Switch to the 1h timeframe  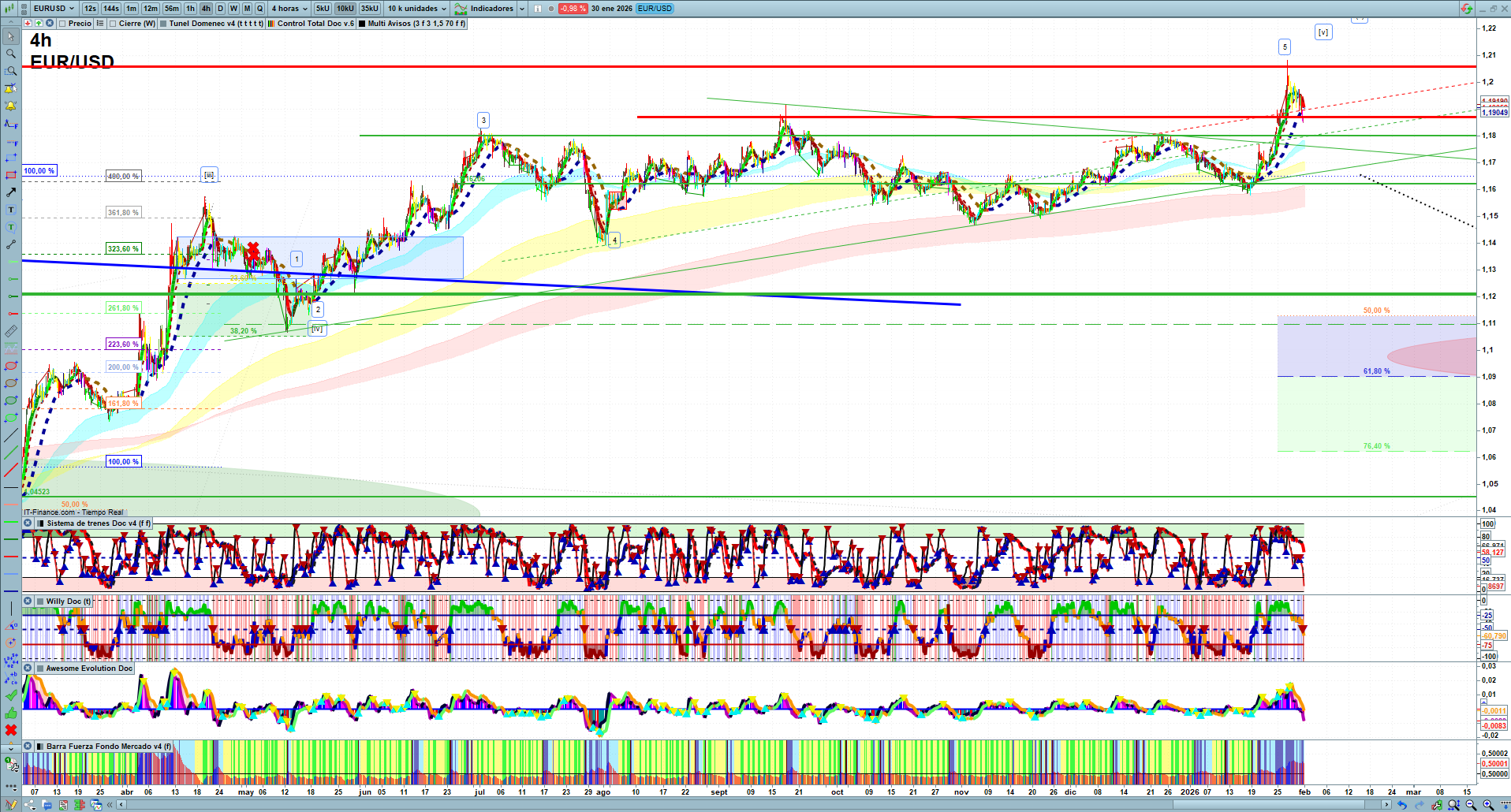tap(190, 9)
